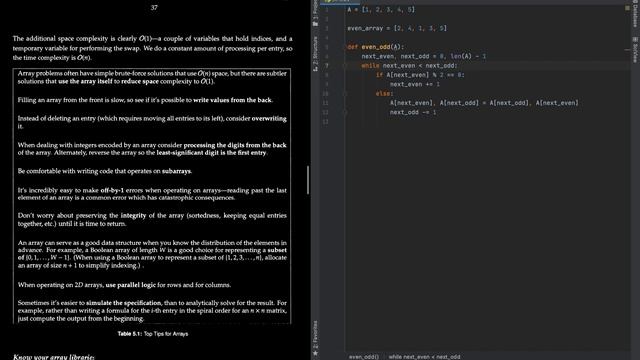Image resolution: width=640 pixels, height=360 pixels.
Task: Click the bold phrase 'simulate the specification' in the PDF
Action: [124, 303]
